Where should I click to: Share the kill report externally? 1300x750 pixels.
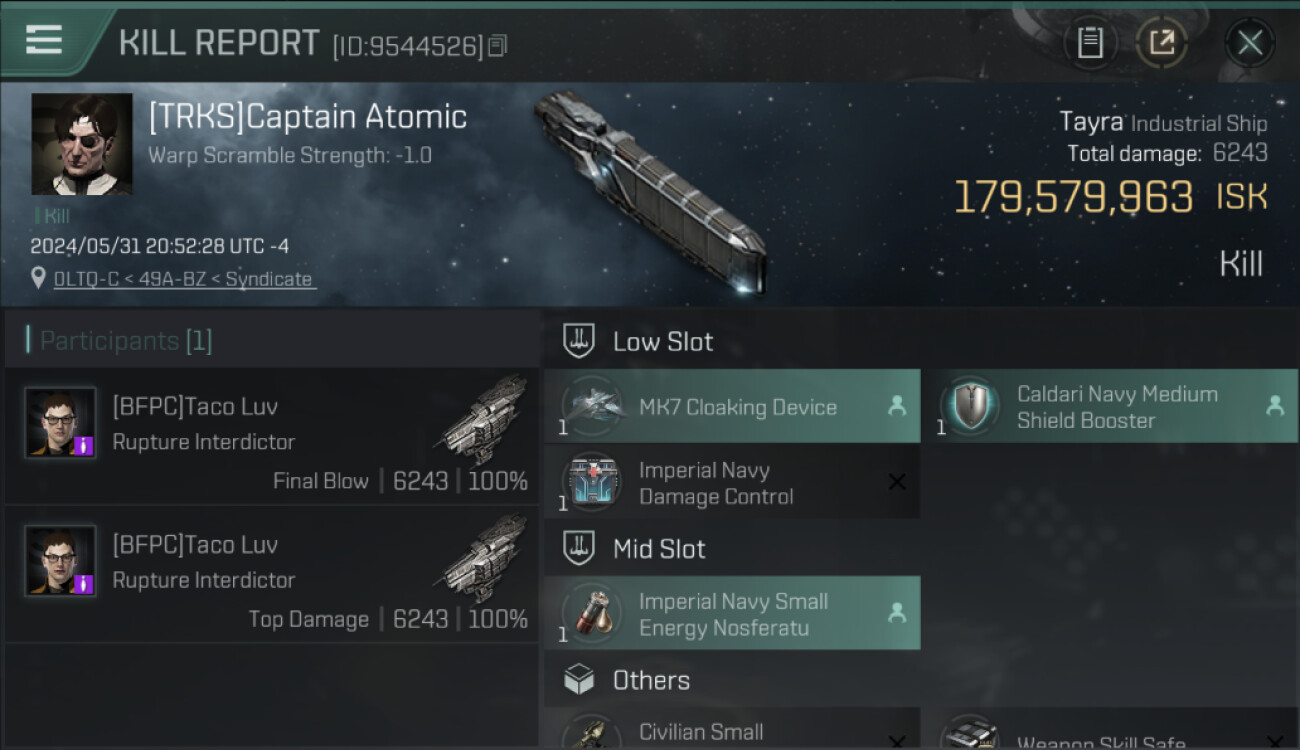pyautogui.click(x=1161, y=43)
